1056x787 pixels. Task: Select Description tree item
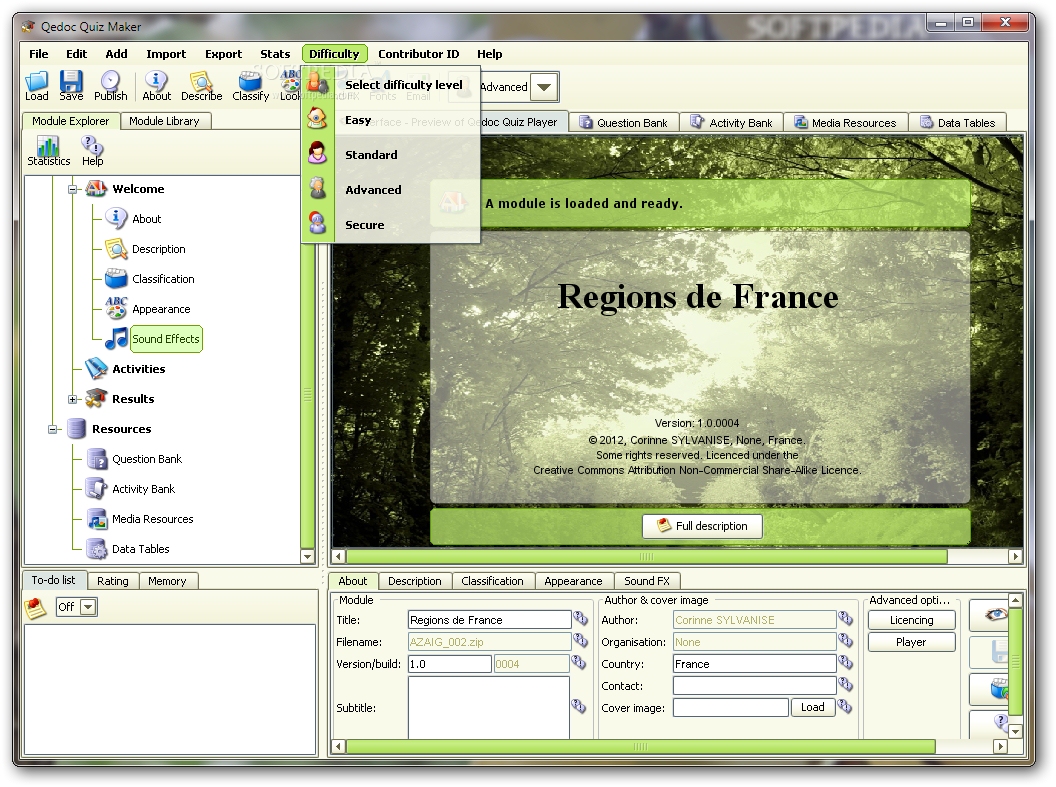tap(158, 249)
